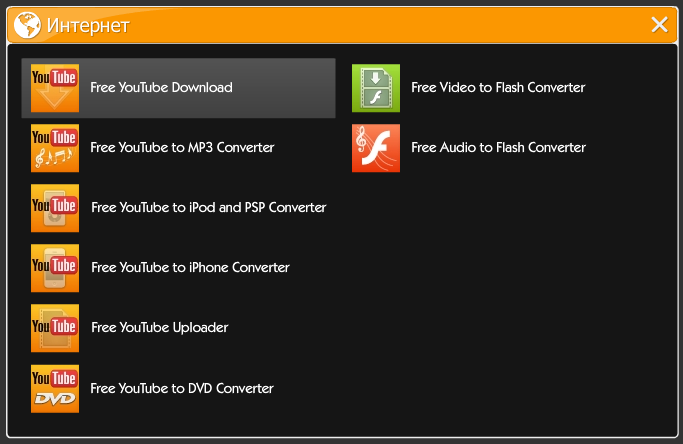Choose Free YouTube to MP3 Converter text

182,148
